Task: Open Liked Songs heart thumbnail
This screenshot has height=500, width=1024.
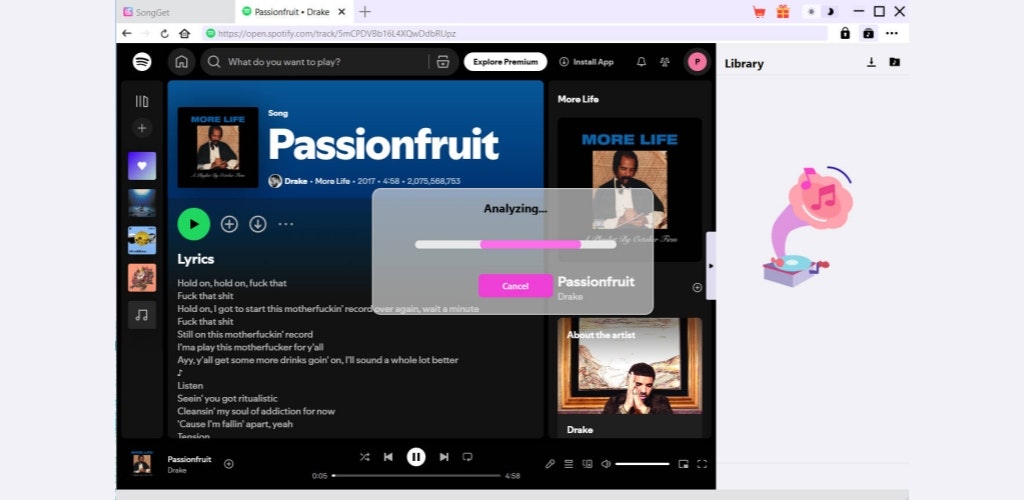Action: click(142, 166)
